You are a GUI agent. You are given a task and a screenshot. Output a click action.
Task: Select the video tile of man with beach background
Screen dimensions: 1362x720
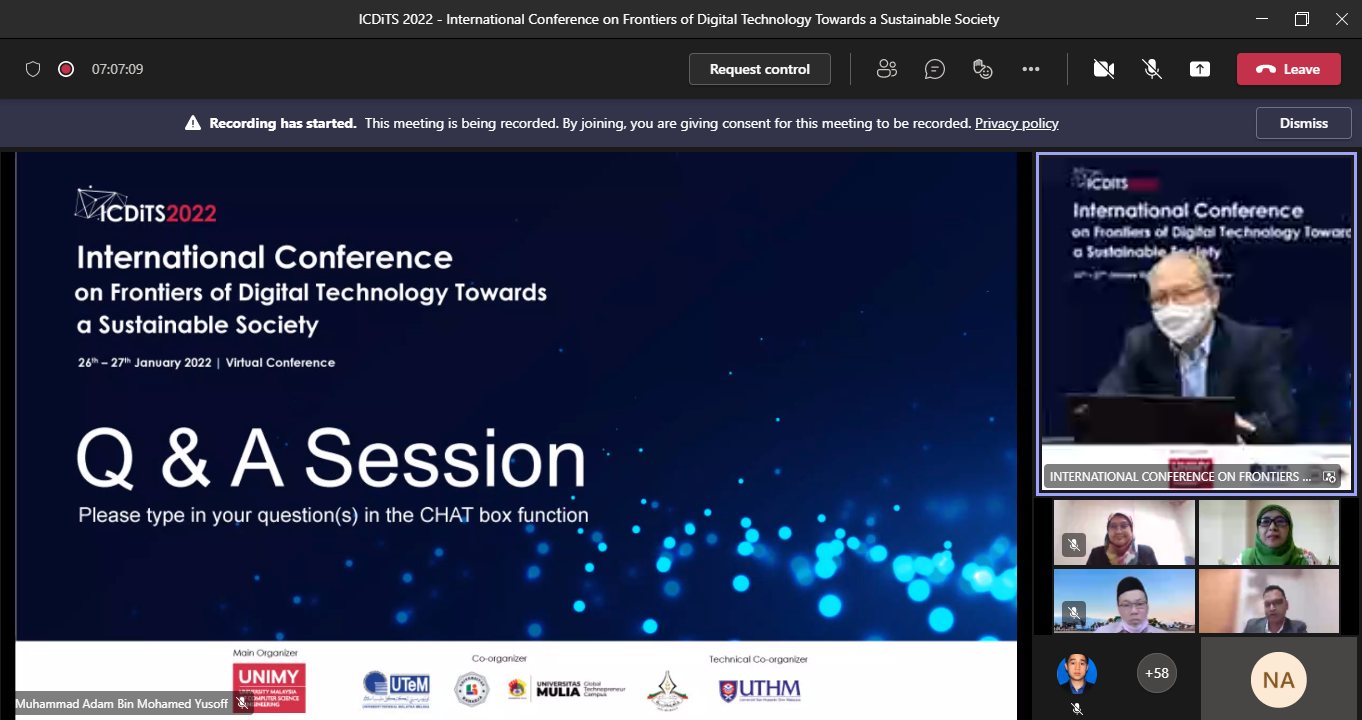1125,601
